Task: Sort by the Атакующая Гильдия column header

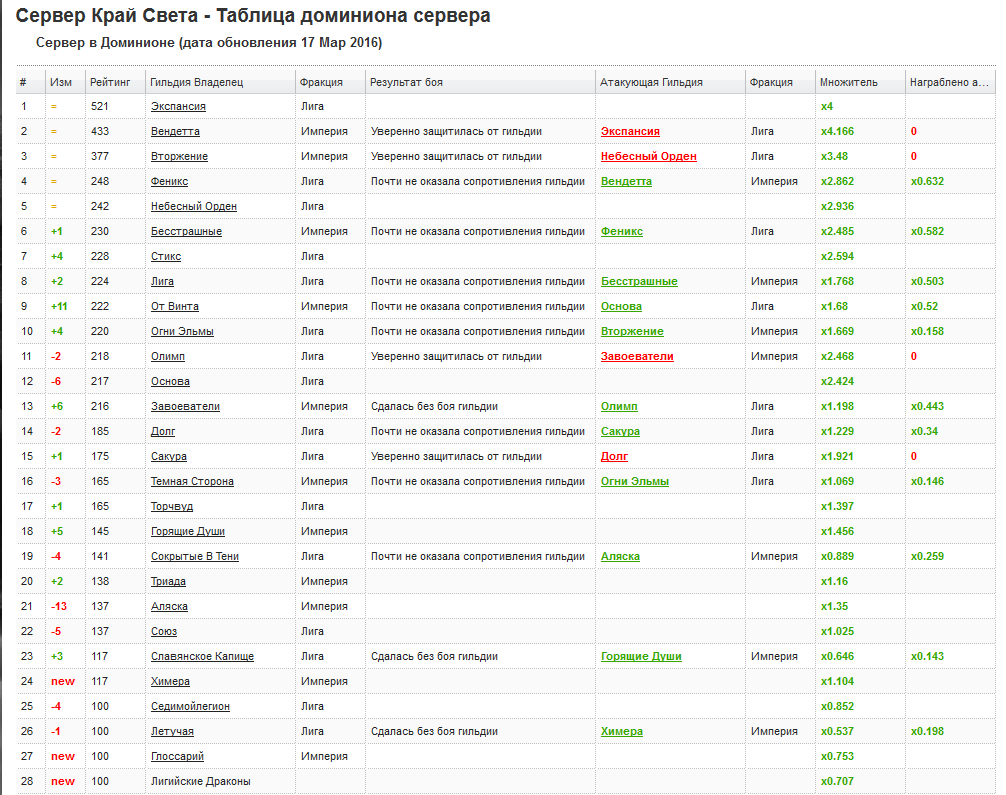Action: pyautogui.click(x=670, y=82)
